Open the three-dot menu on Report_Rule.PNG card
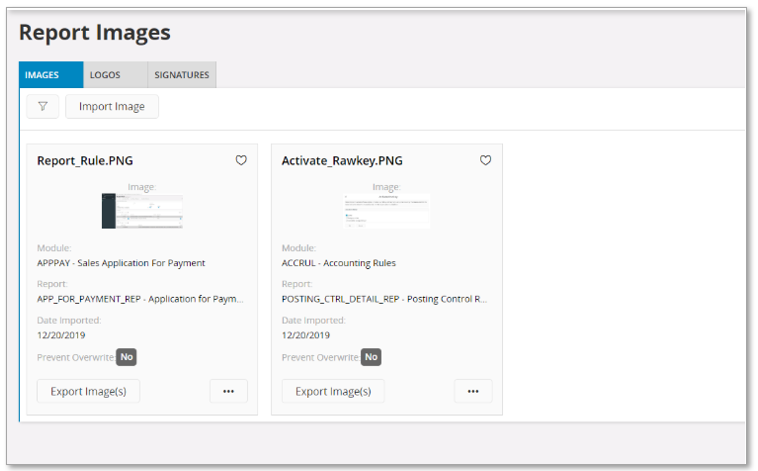758x471 pixels. pyautogui.click(x=228, y=391)
